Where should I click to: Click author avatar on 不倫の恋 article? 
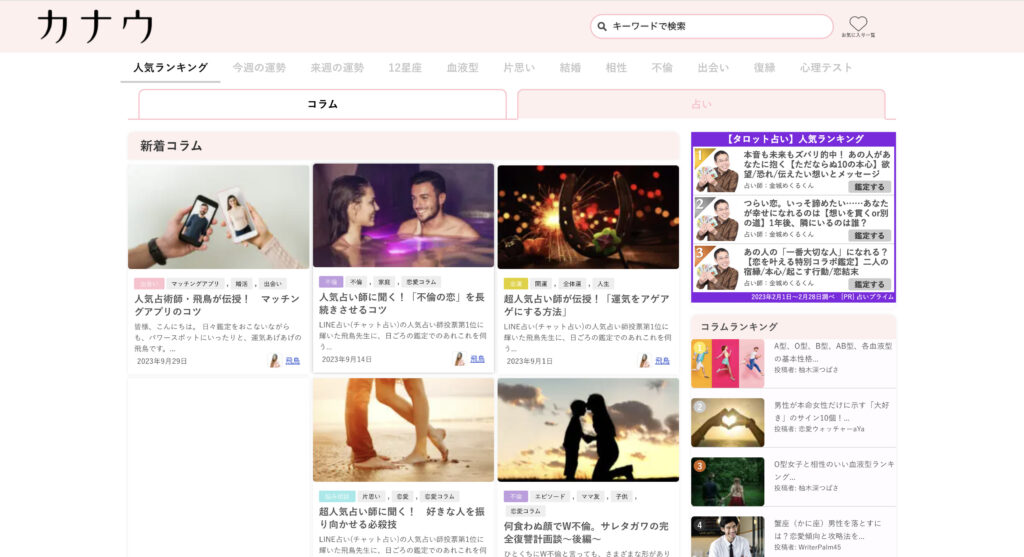pos(460,359)
